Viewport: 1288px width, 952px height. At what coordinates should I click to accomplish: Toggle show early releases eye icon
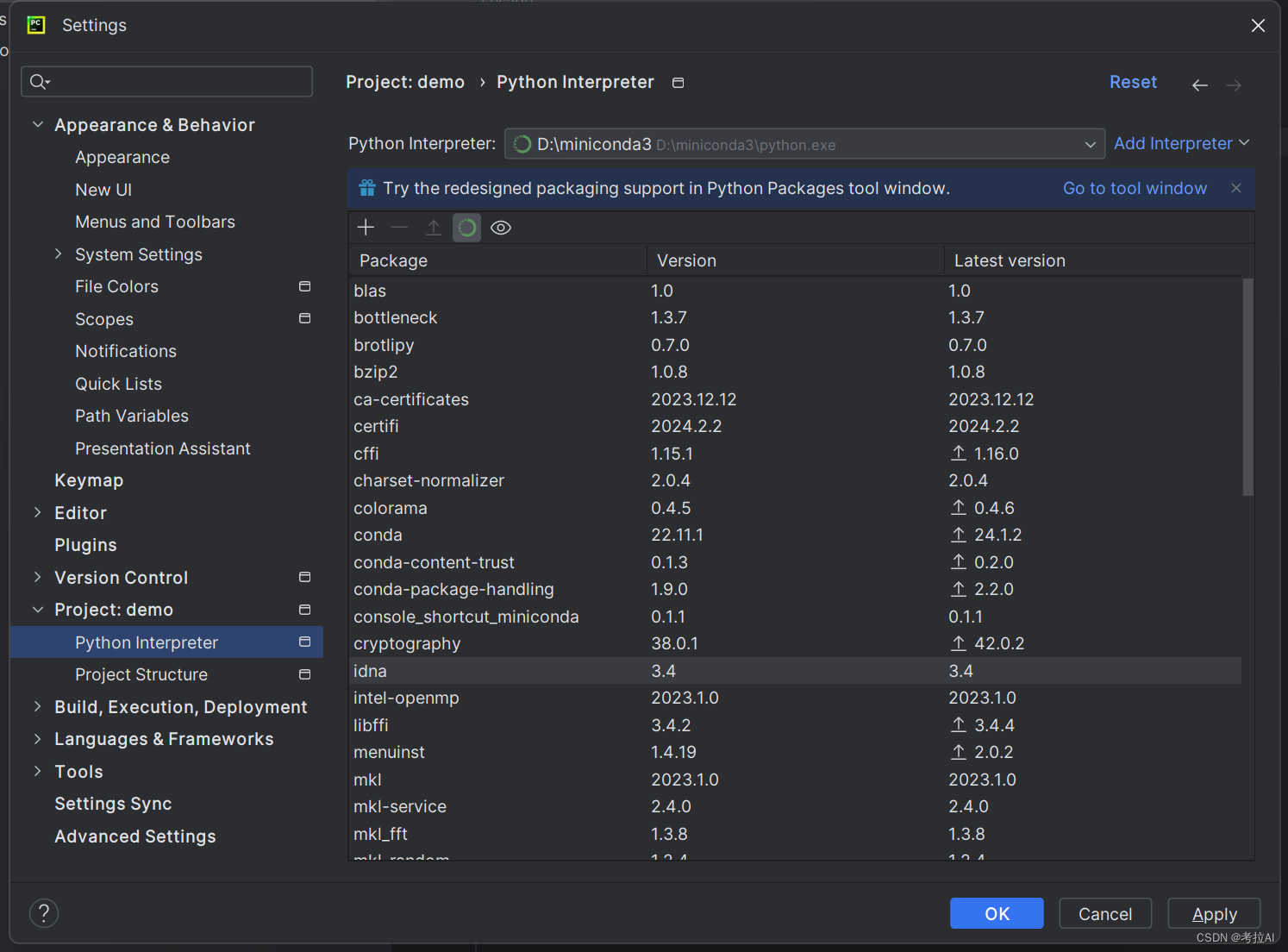(501, 228)
